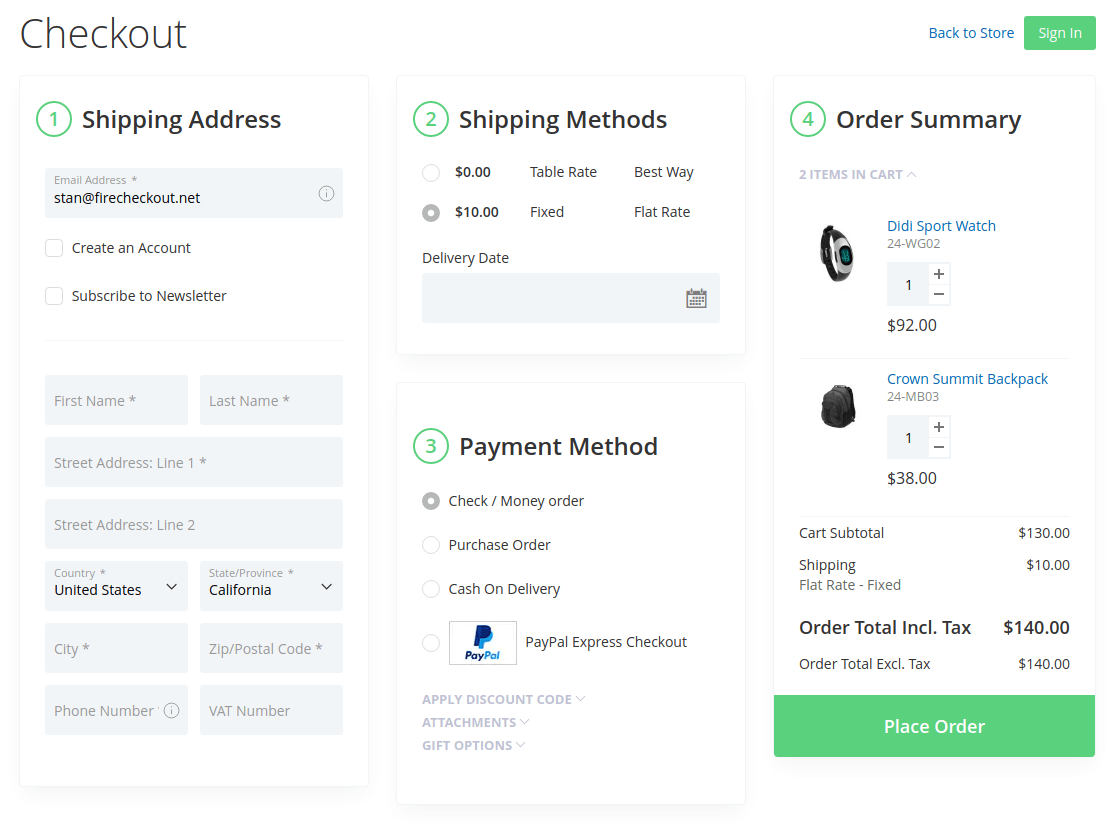Focus the First Name input field
Viewport: 1115px width, 835px height.
(x=116, y=400)
